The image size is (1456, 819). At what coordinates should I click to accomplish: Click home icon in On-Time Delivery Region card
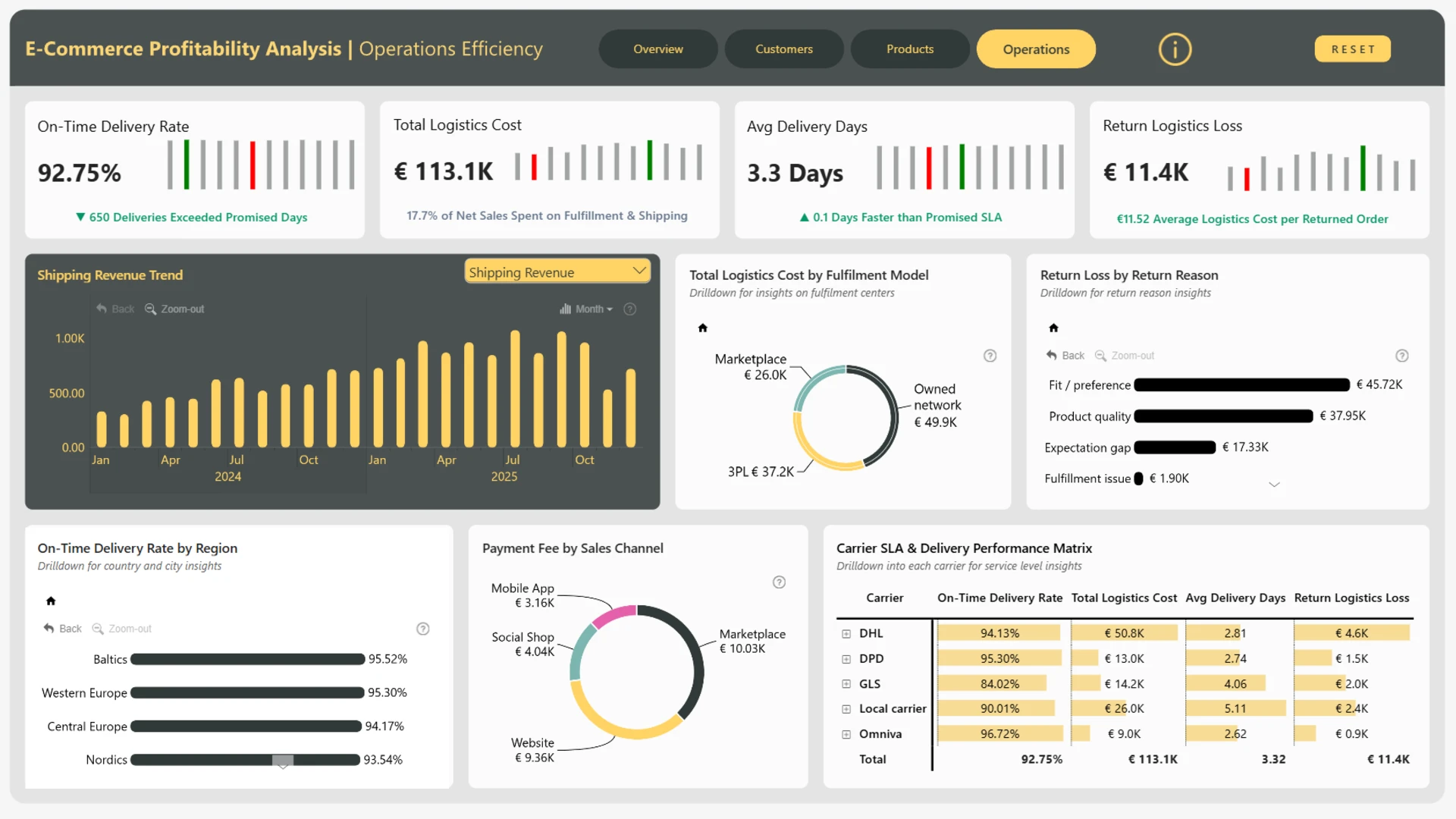click(x=51, y=601)
